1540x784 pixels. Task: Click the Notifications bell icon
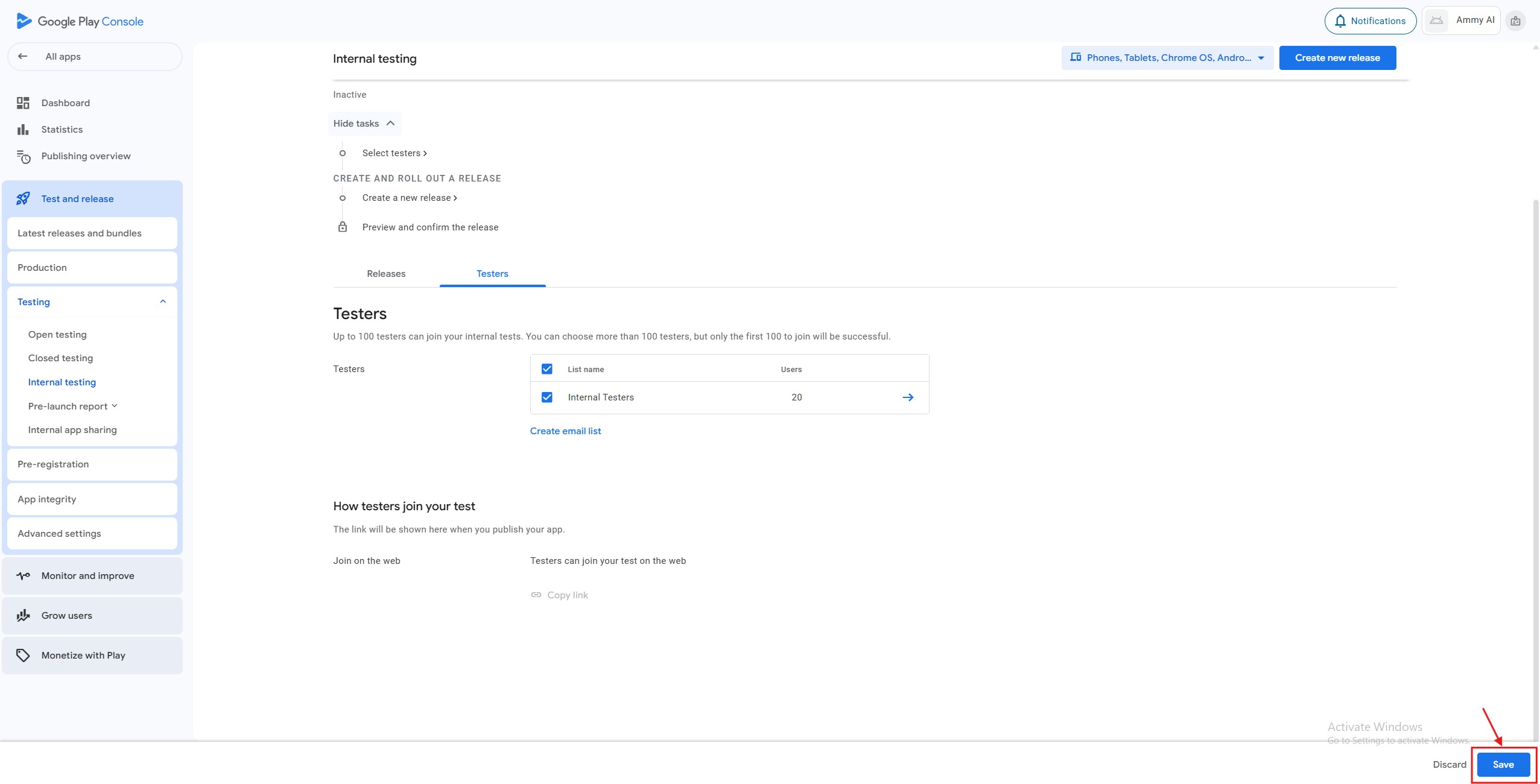pos(1340,21)
